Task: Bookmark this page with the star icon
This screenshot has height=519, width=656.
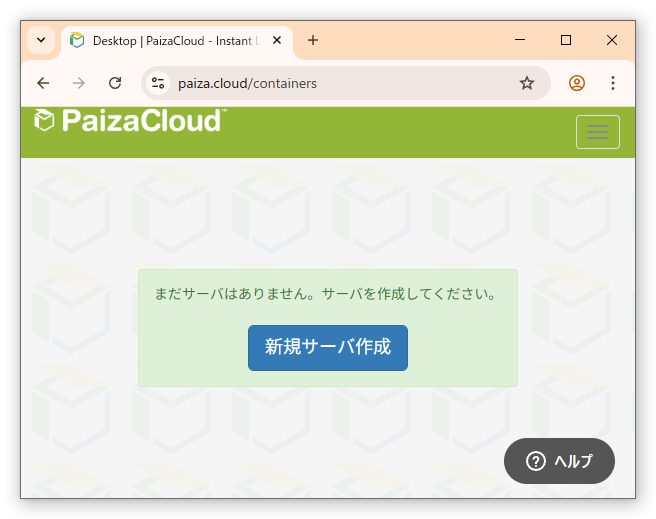Action: pyautogui.click(x=526, y=83)
